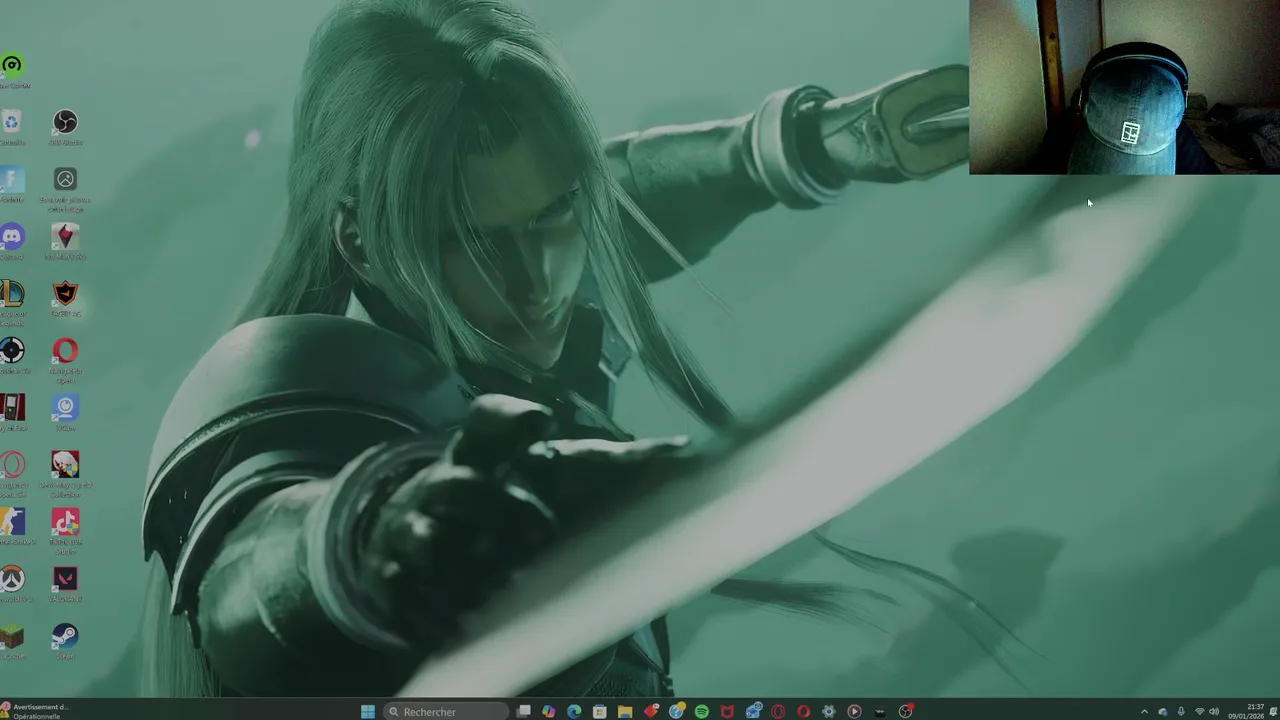Screen dimensions: 1280x720
Task: Open the XSplit VCam webcam desktop shortcut
Action: [65, 412]
